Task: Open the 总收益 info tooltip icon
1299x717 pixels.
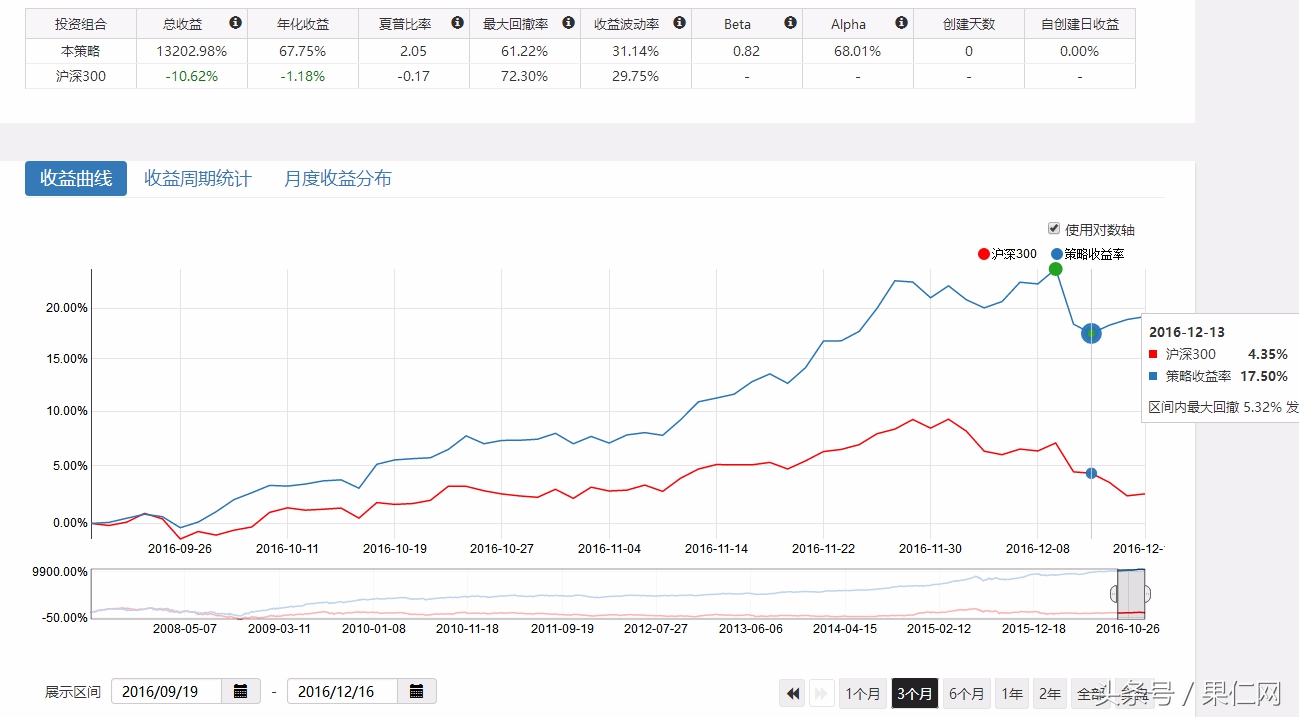Action: point(236,22)
